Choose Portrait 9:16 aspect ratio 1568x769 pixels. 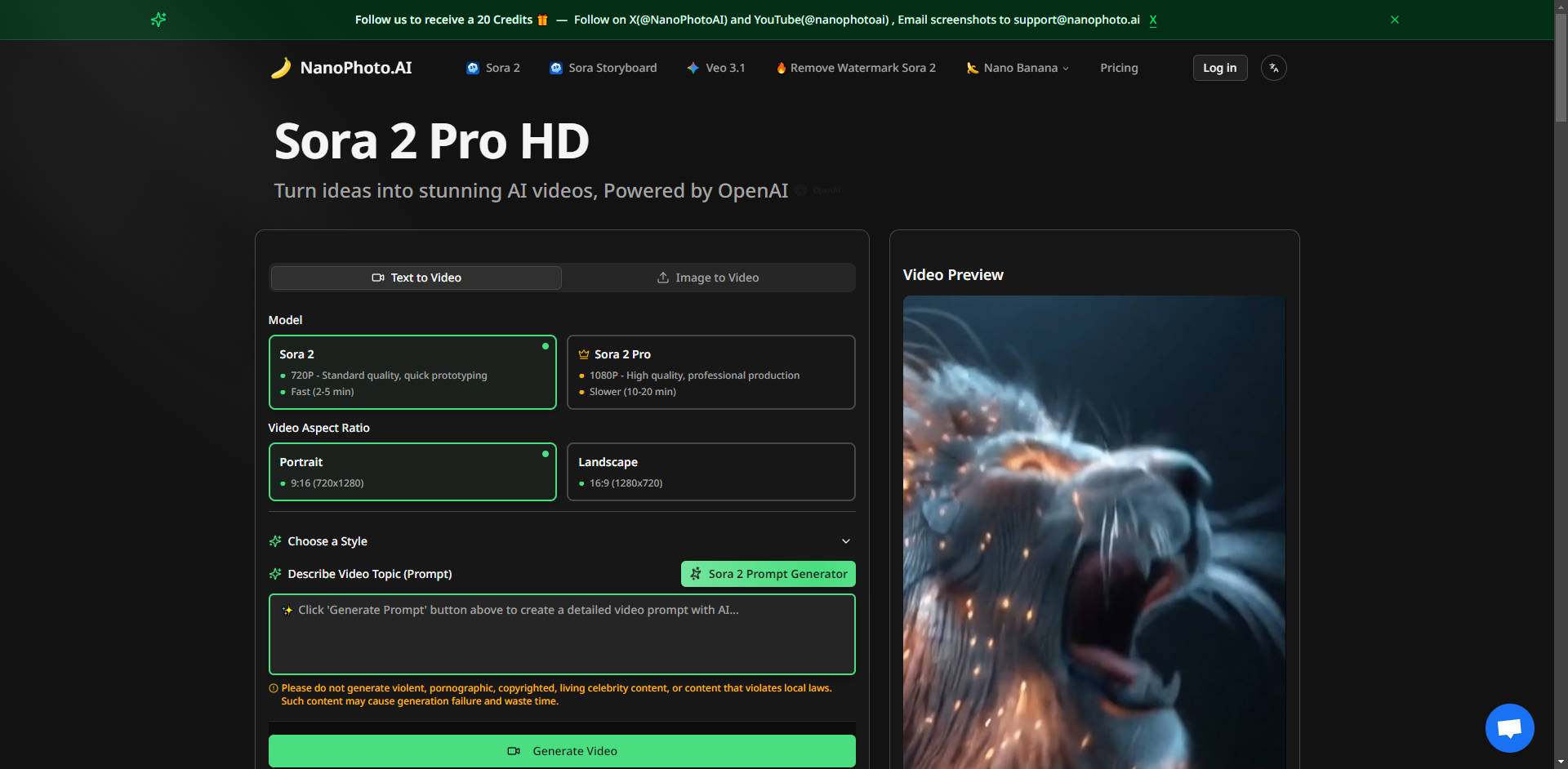412,472
